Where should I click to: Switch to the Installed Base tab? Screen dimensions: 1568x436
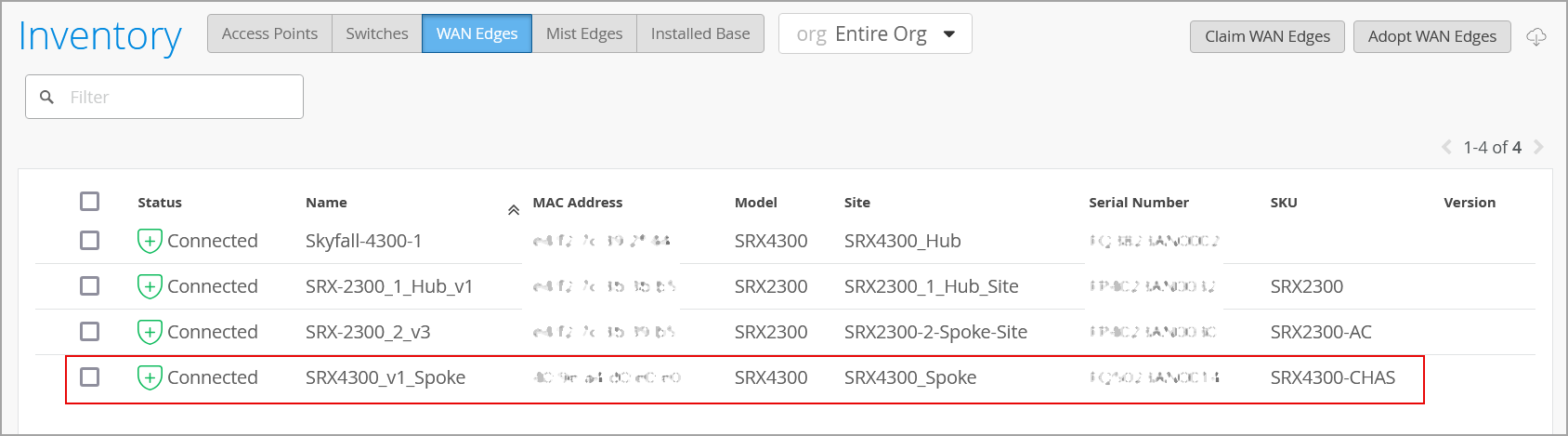[699, 34]
